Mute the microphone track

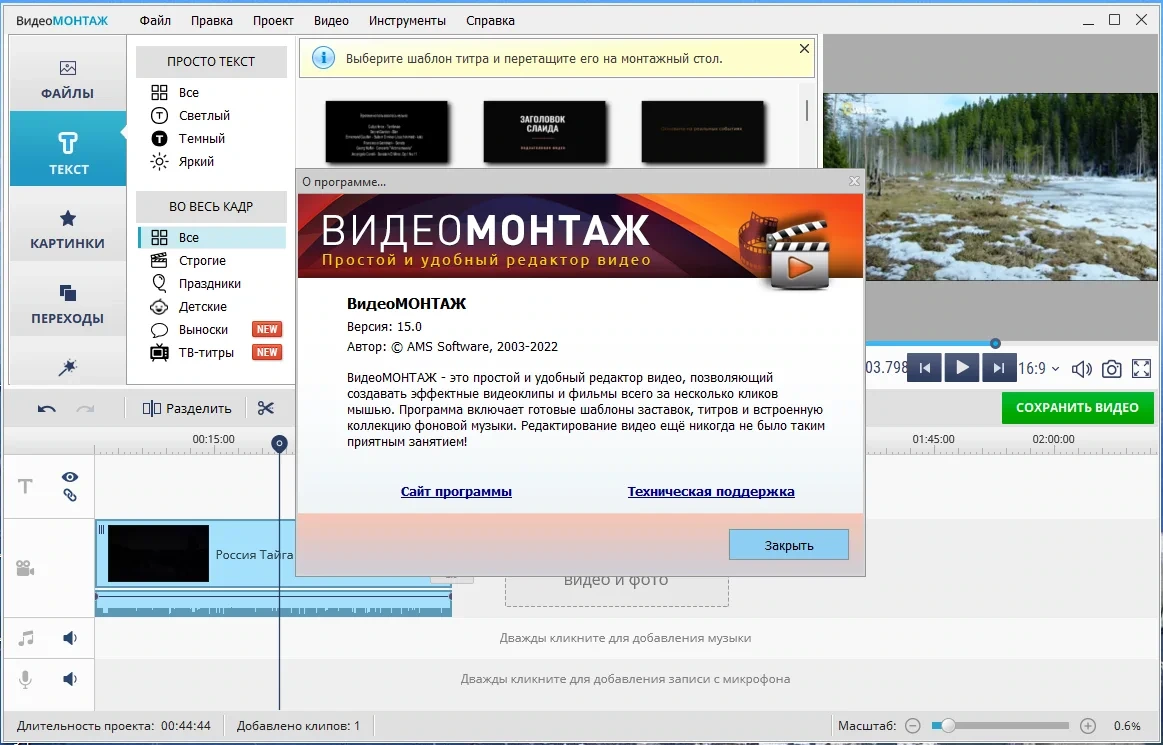pyautogui.click(x=70, y=679)
